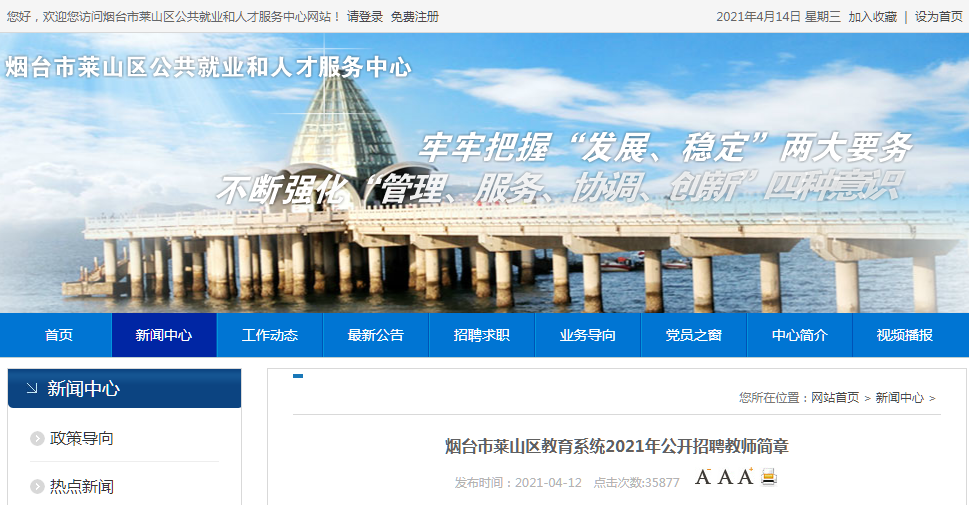Select 新闻中心 in the navigation bar
Viewport: 969px width, 505px height.
[x=164, y=335]
